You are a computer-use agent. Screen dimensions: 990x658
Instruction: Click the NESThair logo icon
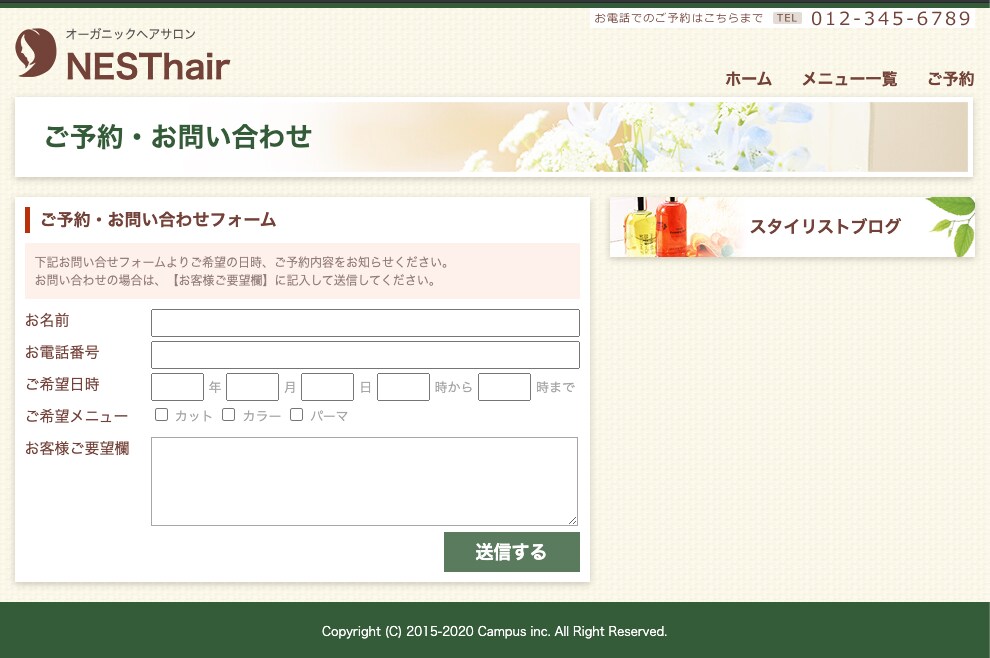tap(35, 52)
